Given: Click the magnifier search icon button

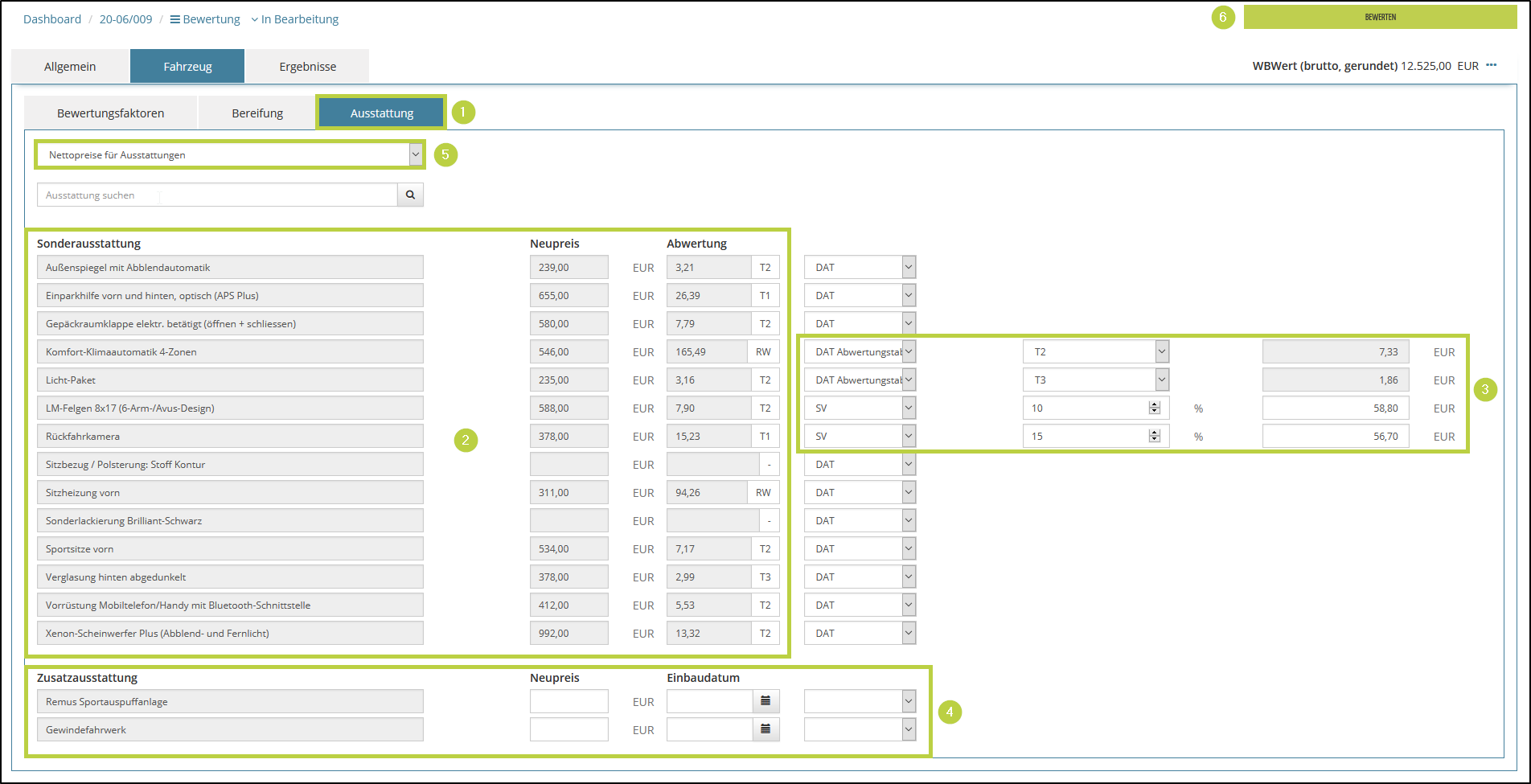Looking at the screenshot, I should coord(410,195).
